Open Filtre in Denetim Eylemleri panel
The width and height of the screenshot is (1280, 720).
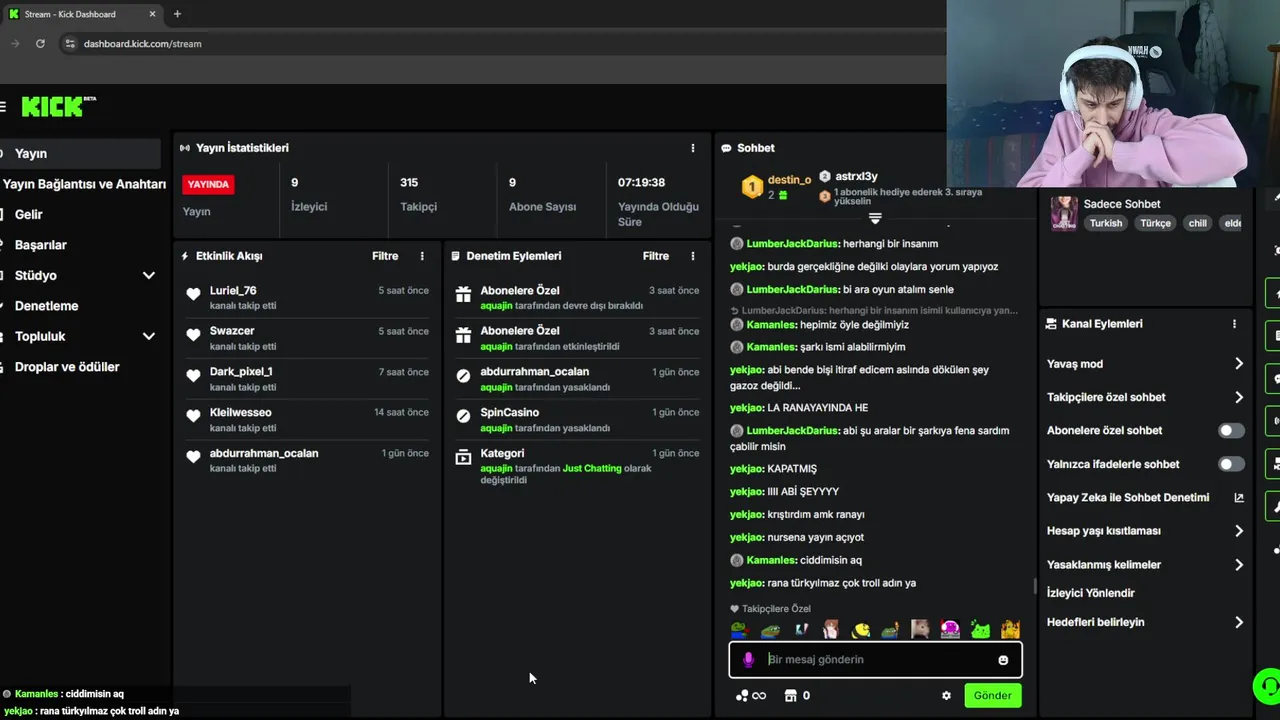point(656,256)
